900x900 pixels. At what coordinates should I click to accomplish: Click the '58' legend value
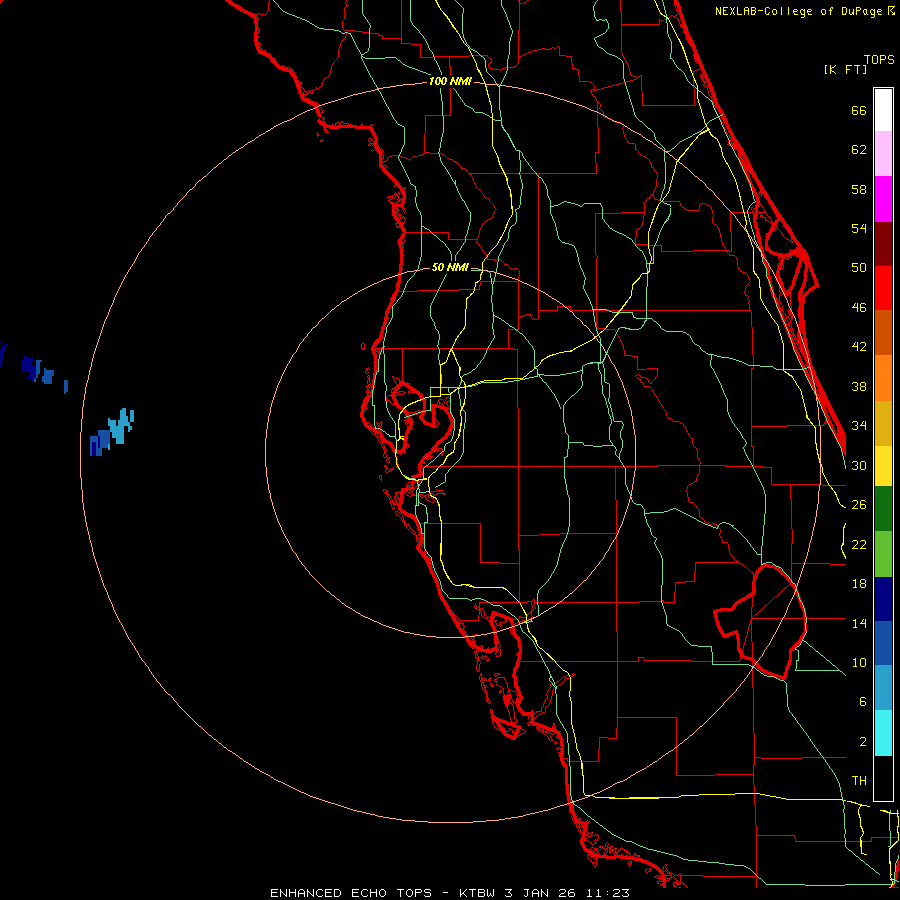tap(859, 190)
